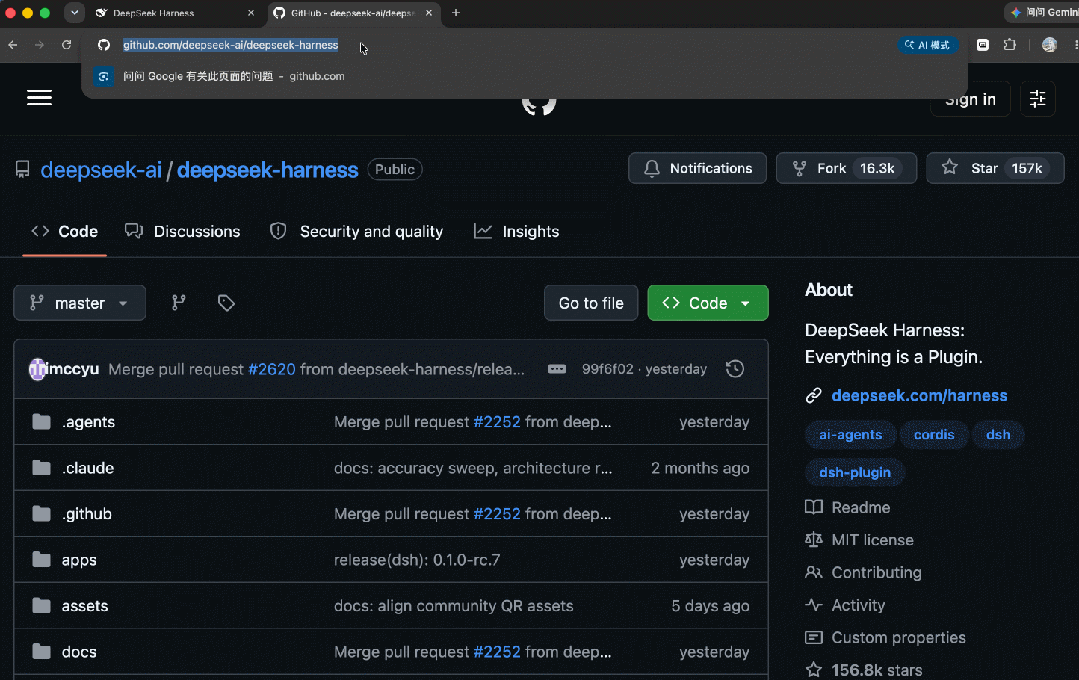
Task: Open the .github folder
Action: (x=87, y=513)
